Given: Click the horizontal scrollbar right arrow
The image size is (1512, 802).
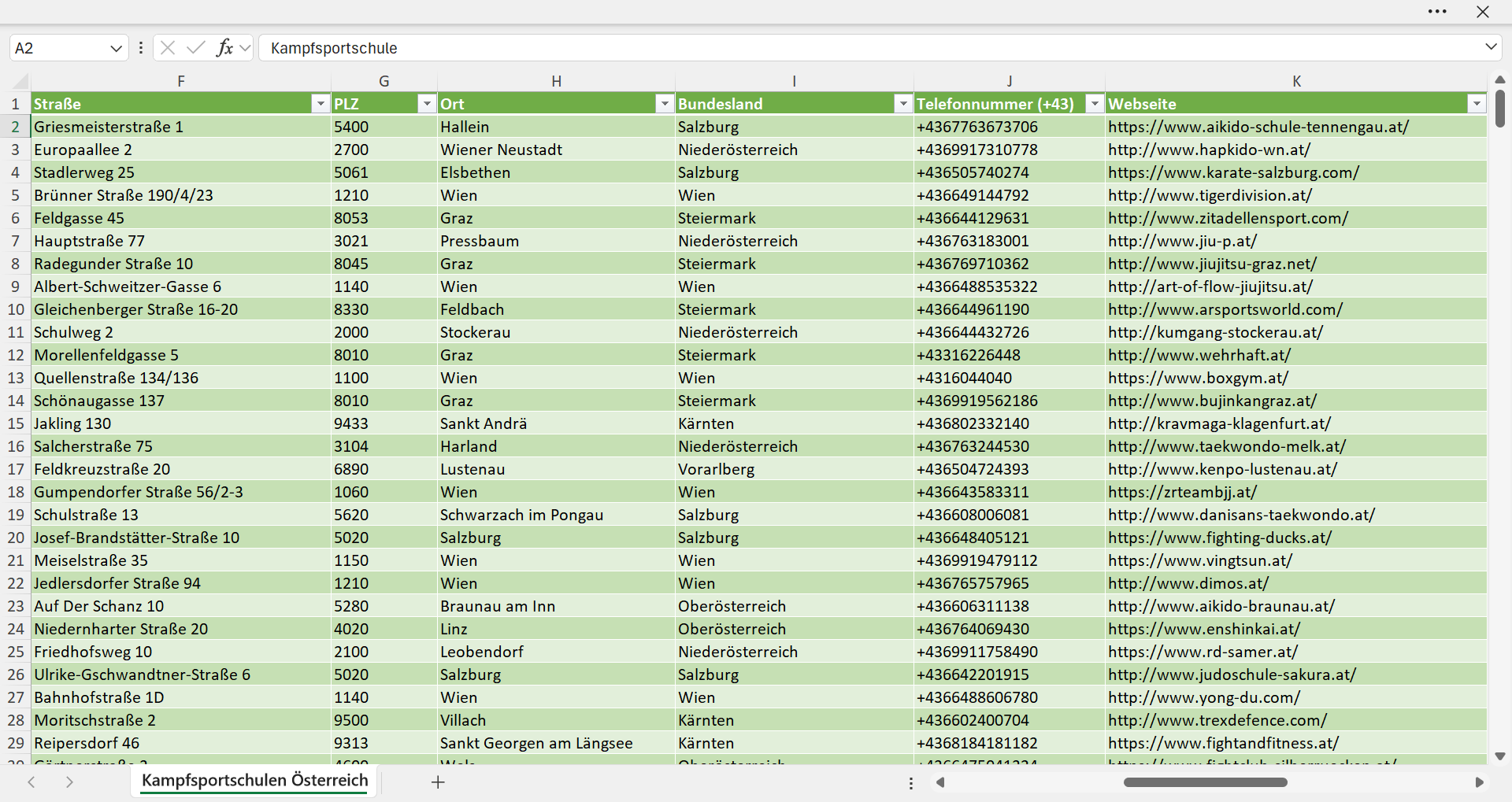Looking at the screenshot, I should click(x=1479, y=782).
